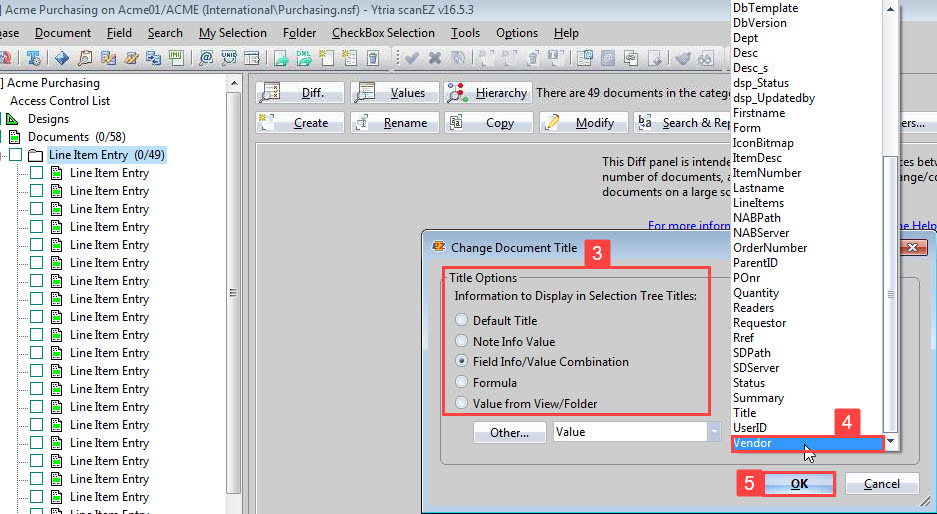Click the DXL export toolbar icon
937x514 pixels.
304,57
